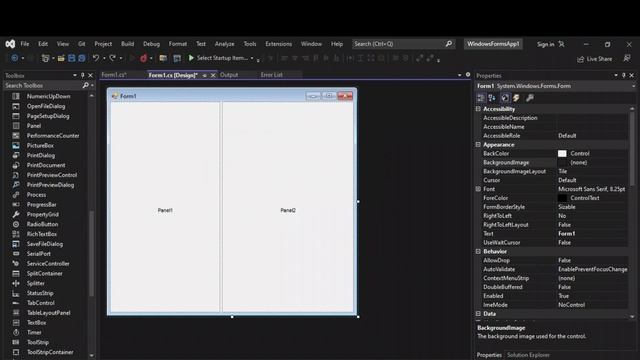640x360 pixels.
Task: Collapse the Behavior property category
Action: 478,251
